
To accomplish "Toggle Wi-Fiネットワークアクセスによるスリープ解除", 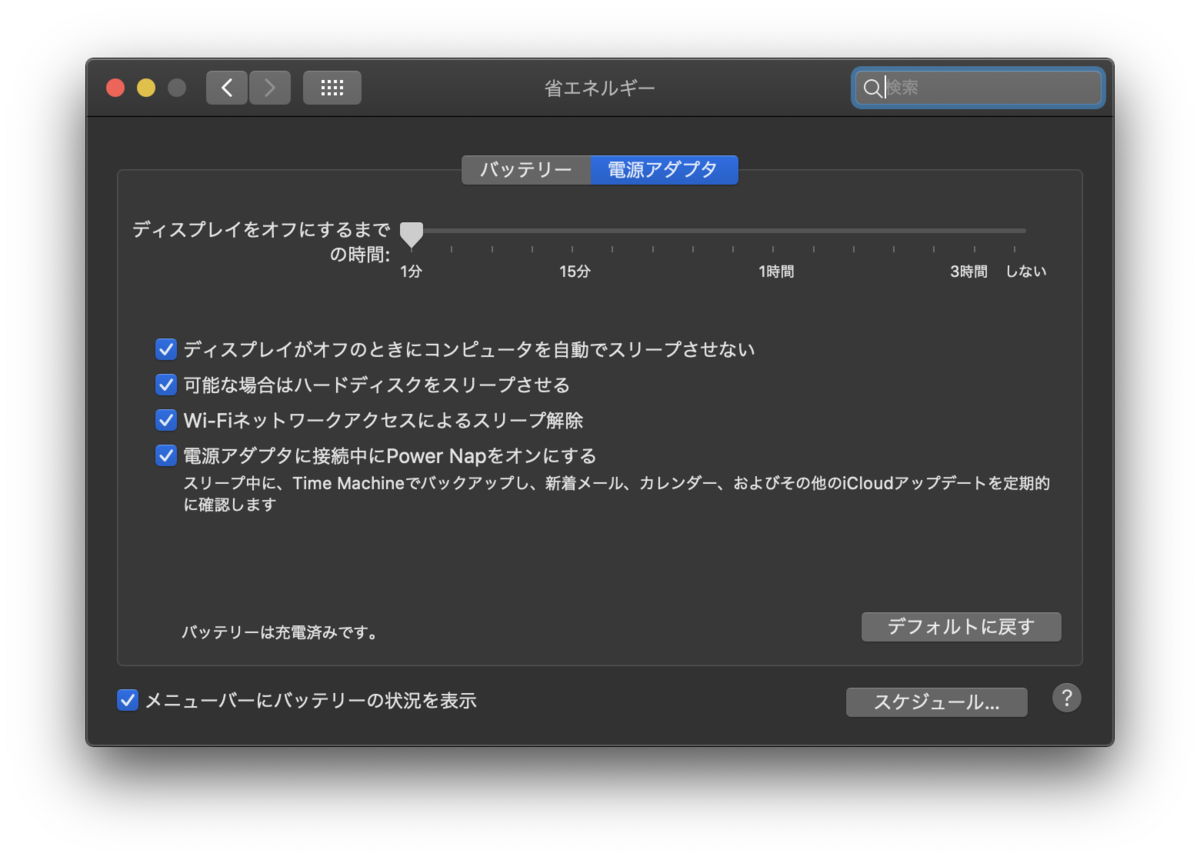I will pos(166,419).
